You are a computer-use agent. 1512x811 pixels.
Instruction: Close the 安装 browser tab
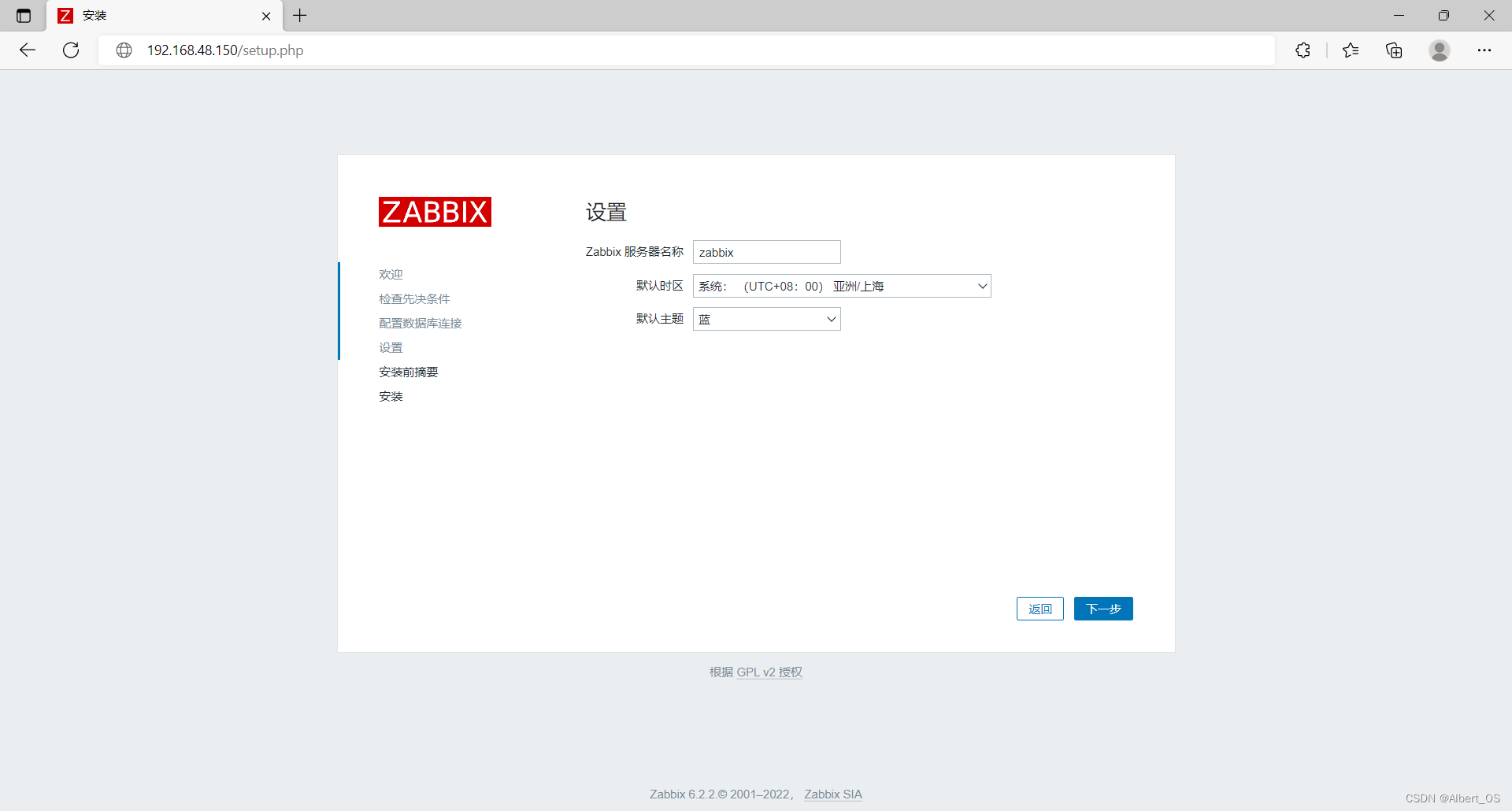pyautogui.click(x=266, y=16)
